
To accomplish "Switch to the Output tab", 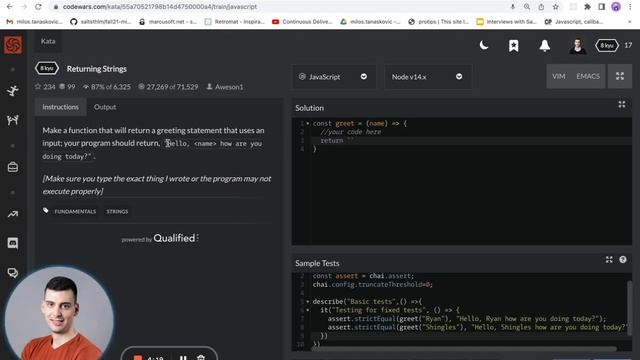I will pos(105,107).
